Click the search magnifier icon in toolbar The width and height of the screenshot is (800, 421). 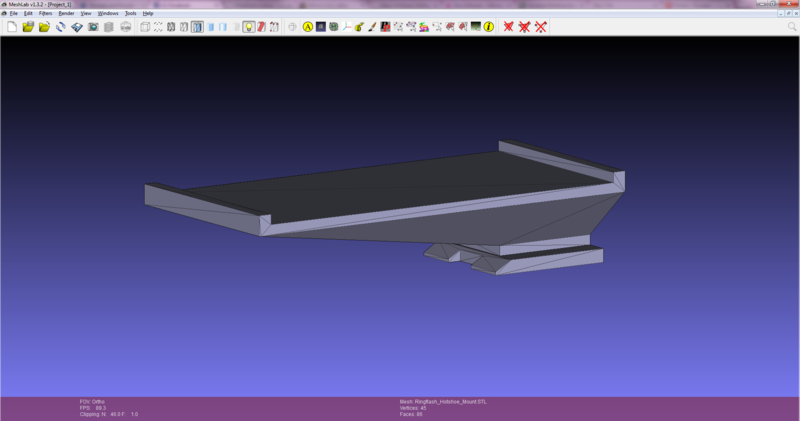tap(792, 27)
